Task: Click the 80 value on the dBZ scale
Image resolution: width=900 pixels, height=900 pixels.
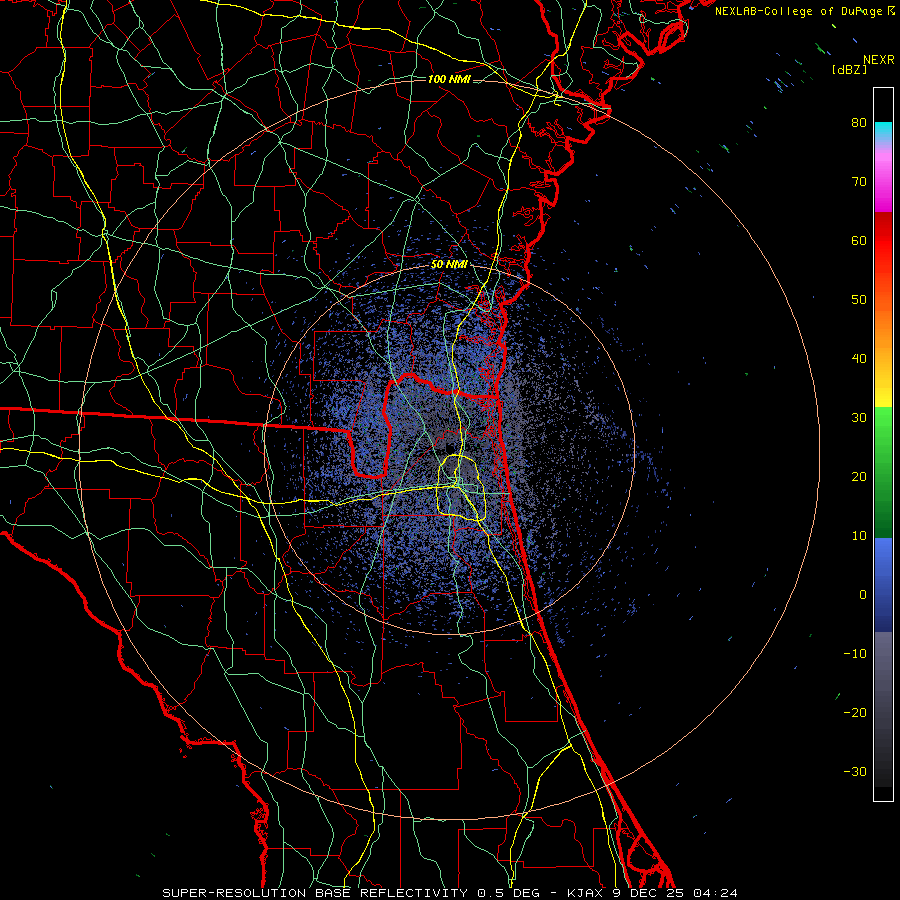Action: [859, 122]
